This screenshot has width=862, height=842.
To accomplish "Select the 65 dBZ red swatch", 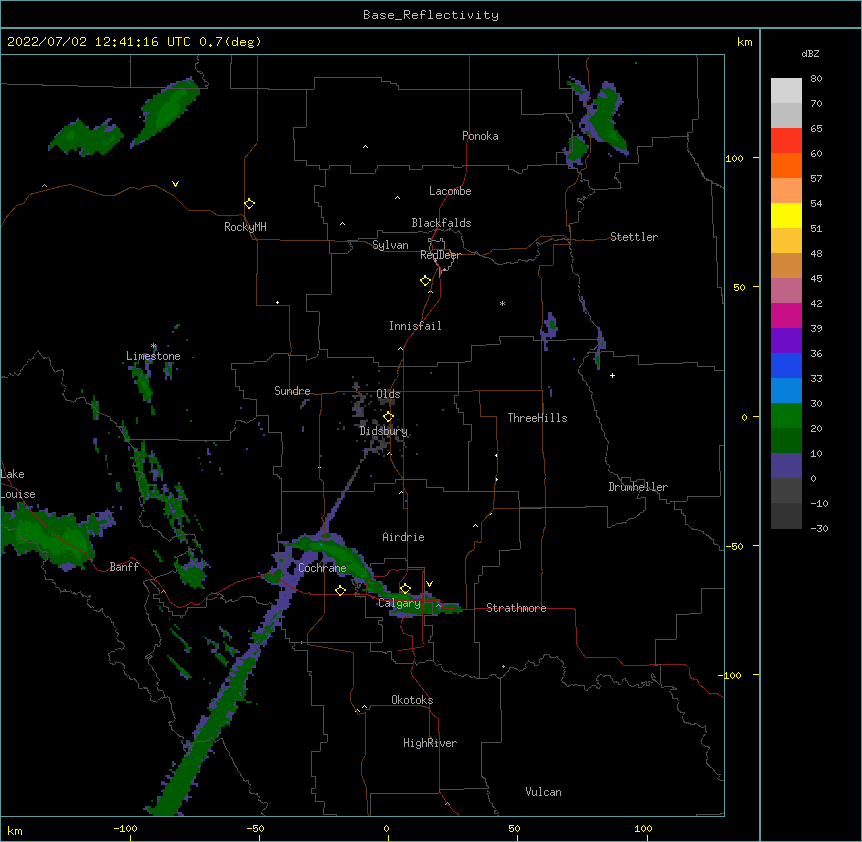I will pos(786,141).
